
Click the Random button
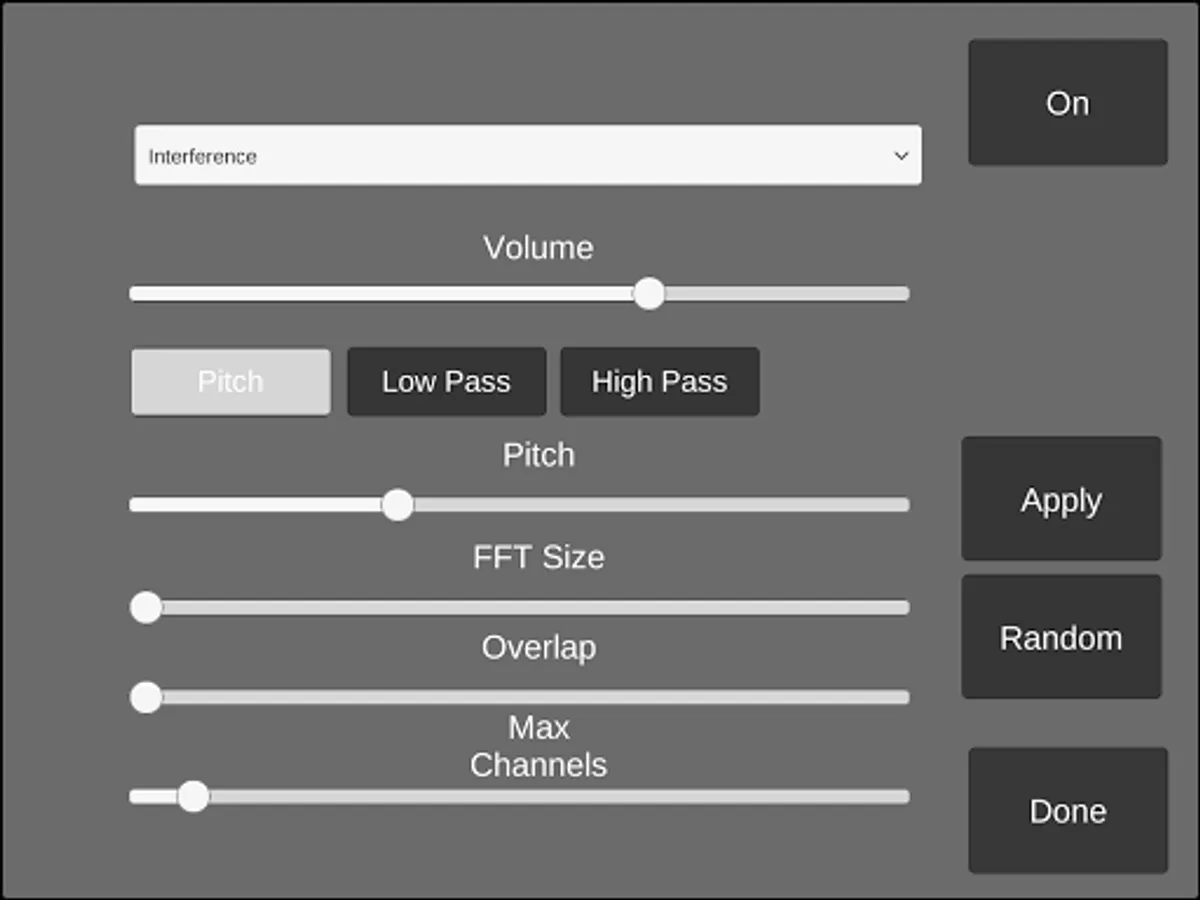coord(1061,637)
